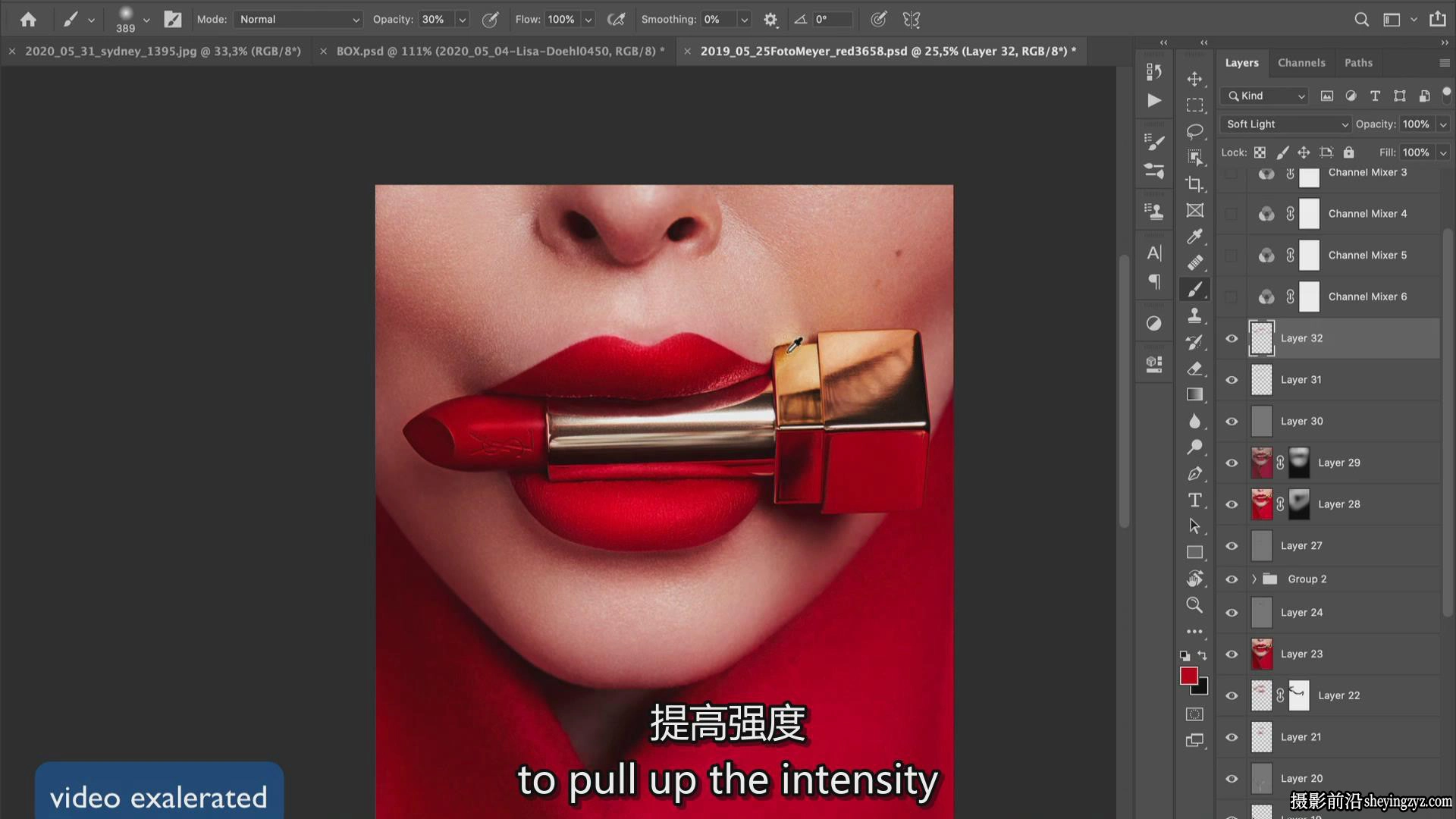Switch to 2020_05_31_sydney_1395.jpg document tab
This screenshot has height=819, width=1456.
coord(162,51)
